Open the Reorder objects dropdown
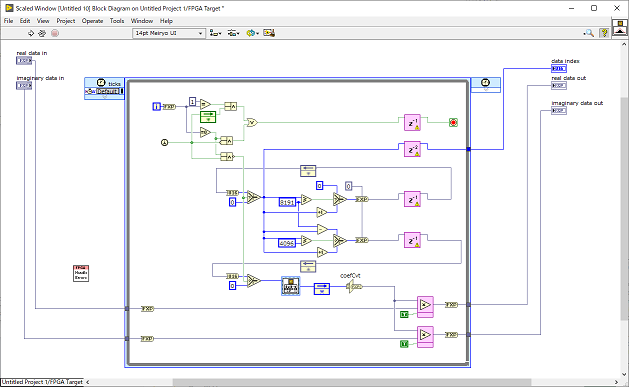 point(253,33)
